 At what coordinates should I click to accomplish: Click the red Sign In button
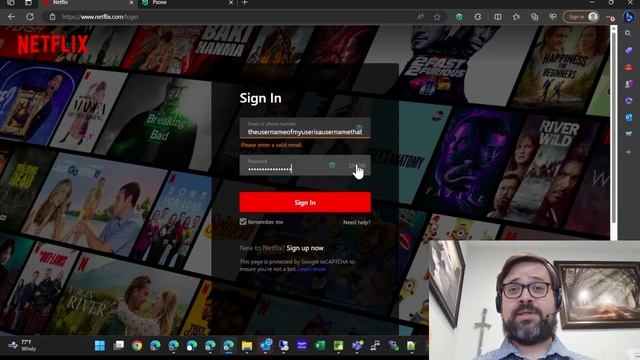point(305,202)
